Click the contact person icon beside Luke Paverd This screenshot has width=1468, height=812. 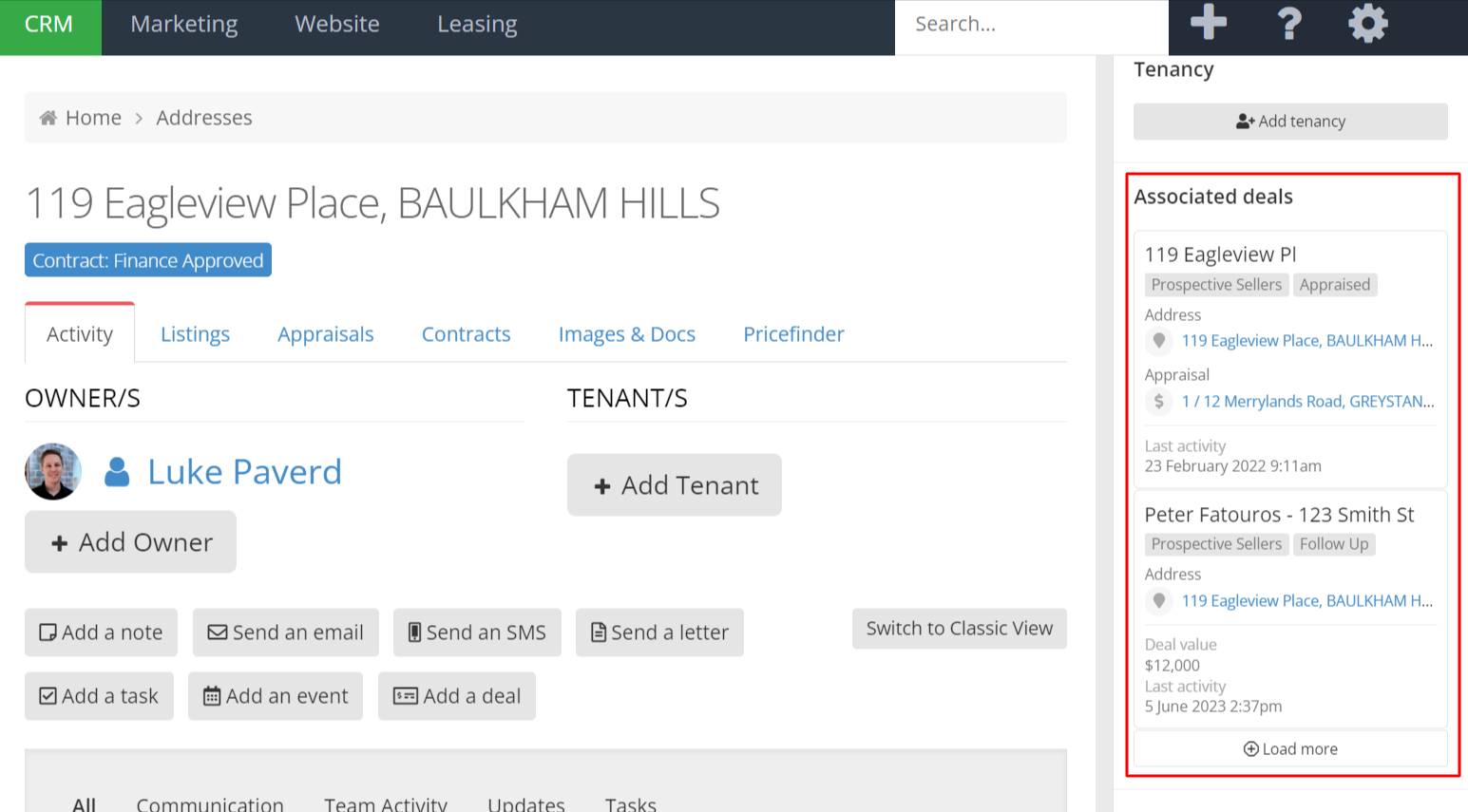[x=117, y=472]
